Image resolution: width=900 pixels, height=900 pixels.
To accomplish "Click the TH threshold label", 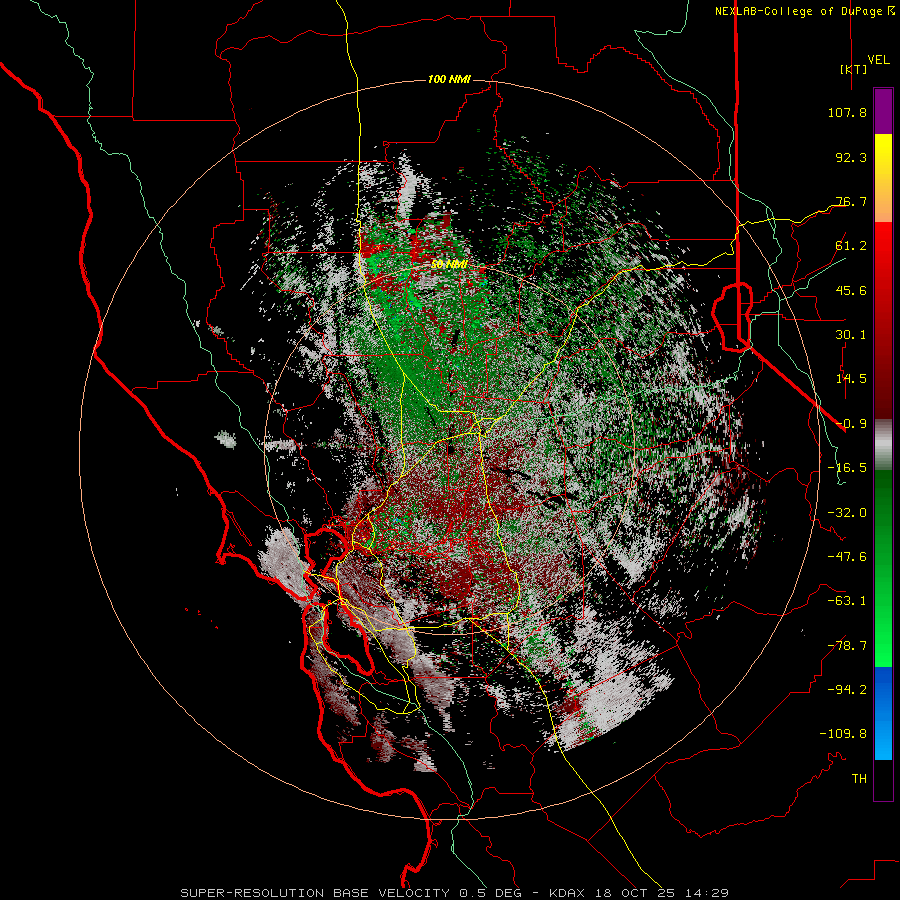I will point(859,779).
